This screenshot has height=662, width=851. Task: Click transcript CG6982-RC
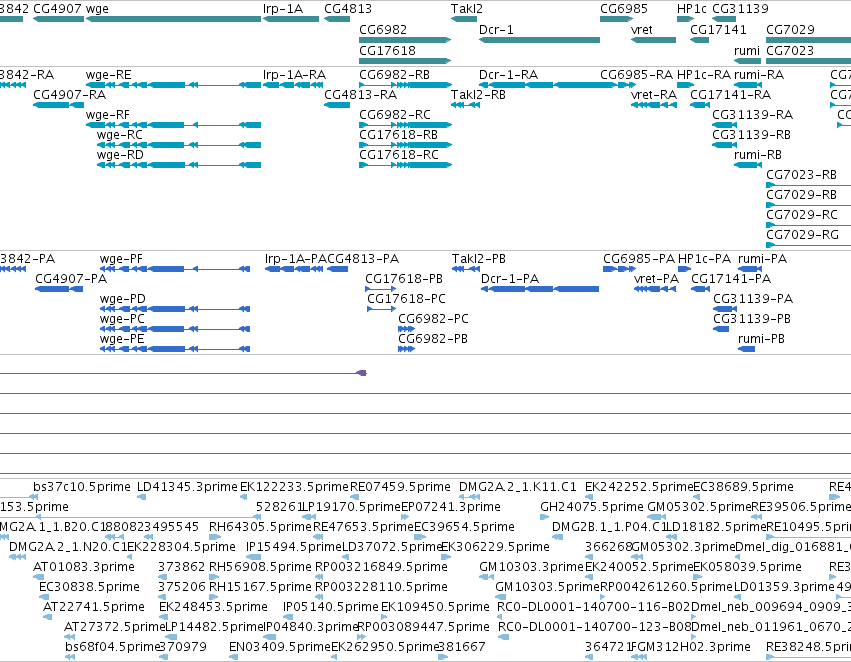pyautogui.click(x=405, y=125)
